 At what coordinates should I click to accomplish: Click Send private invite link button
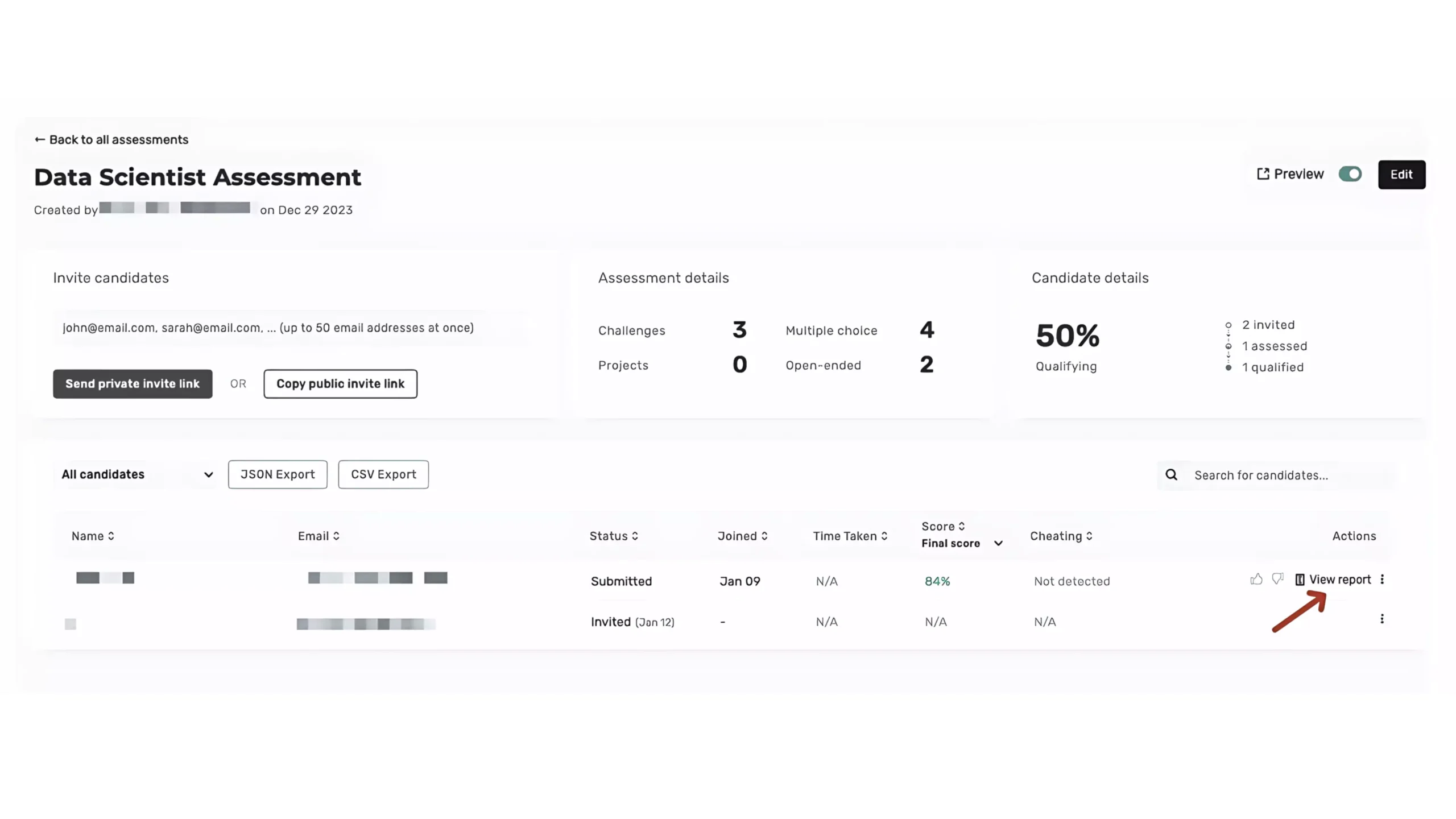click(133, 384)
